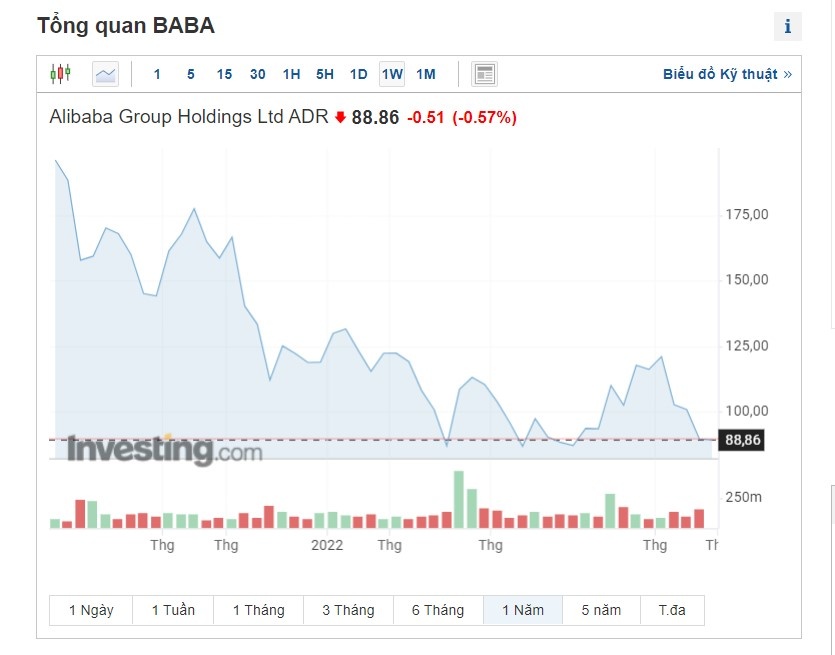The image size is (835, 655).
Task: Select the 1M timeframe icon
Action: point(425,73)
